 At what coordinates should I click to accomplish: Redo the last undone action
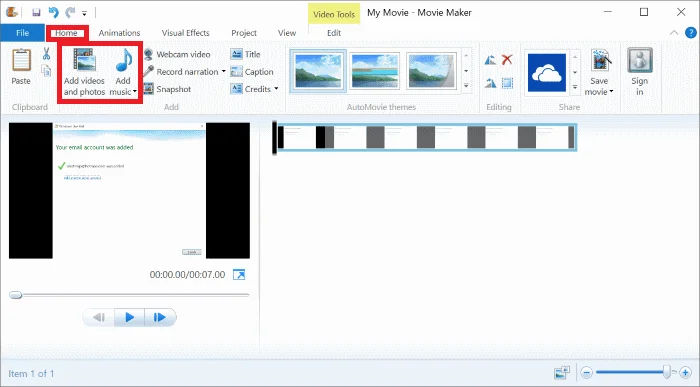70,12
